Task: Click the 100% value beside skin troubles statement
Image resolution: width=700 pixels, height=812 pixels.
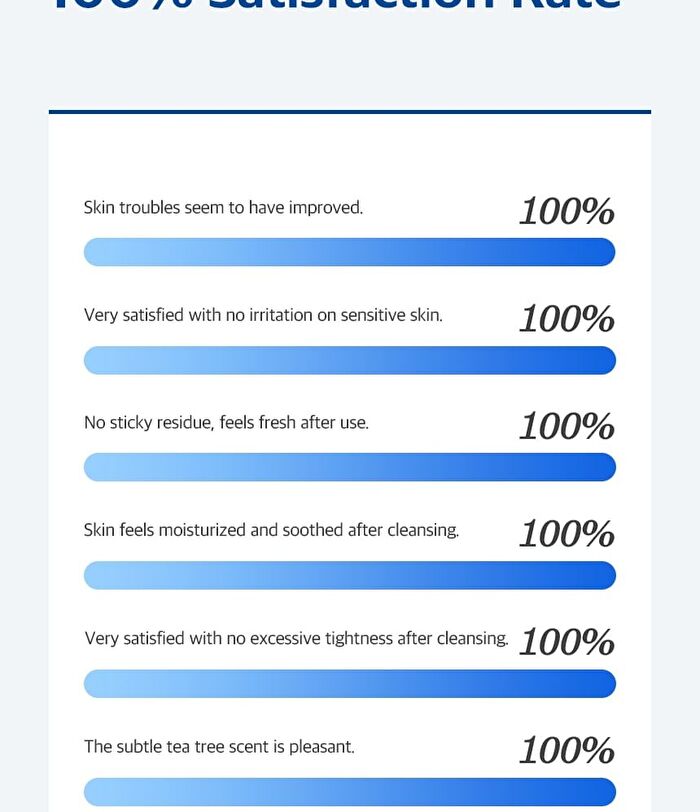Action: point(567,211)
